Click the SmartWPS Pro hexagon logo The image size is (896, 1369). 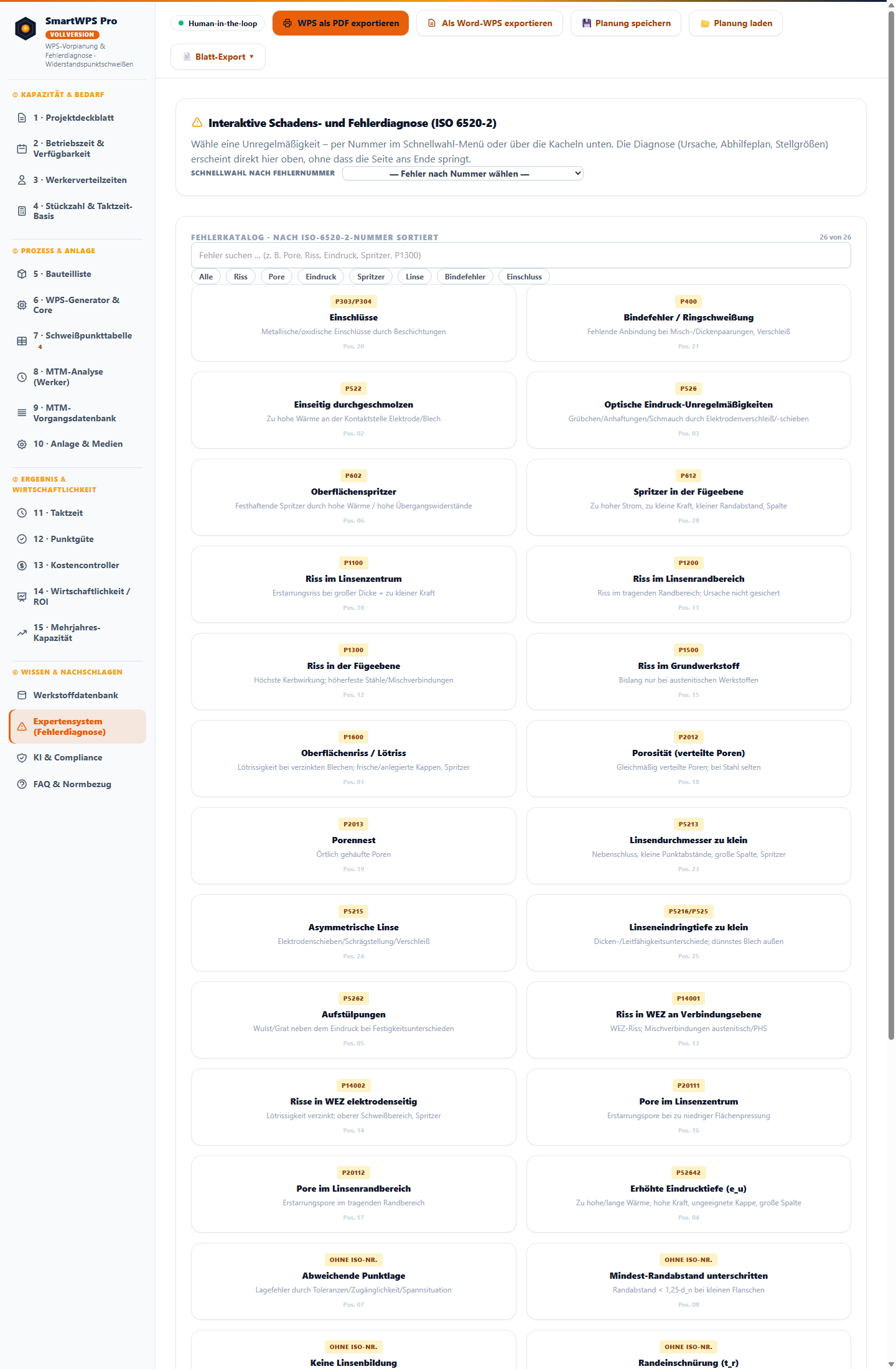pos(26,28)
